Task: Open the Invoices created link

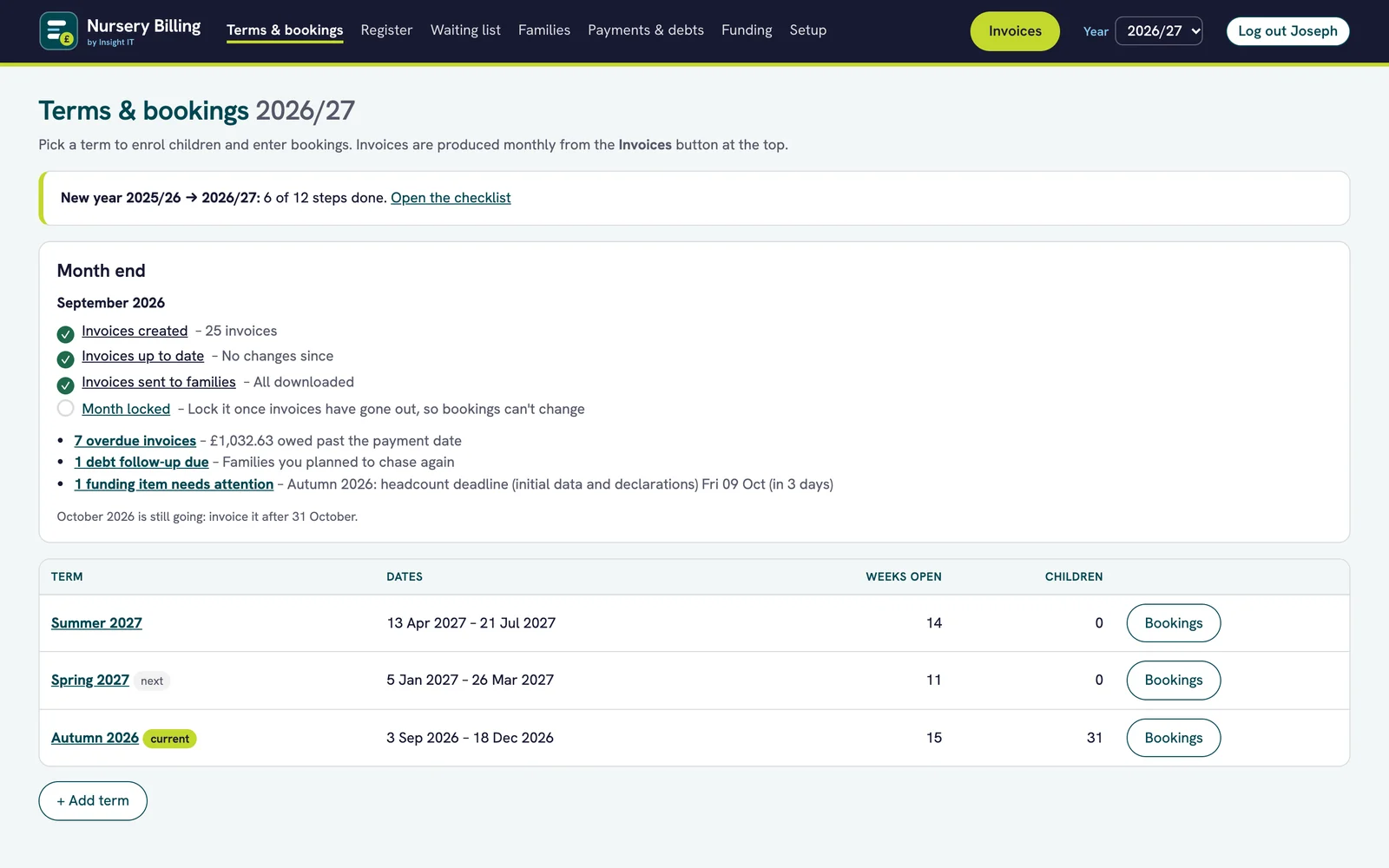Action: click(135, 331)
